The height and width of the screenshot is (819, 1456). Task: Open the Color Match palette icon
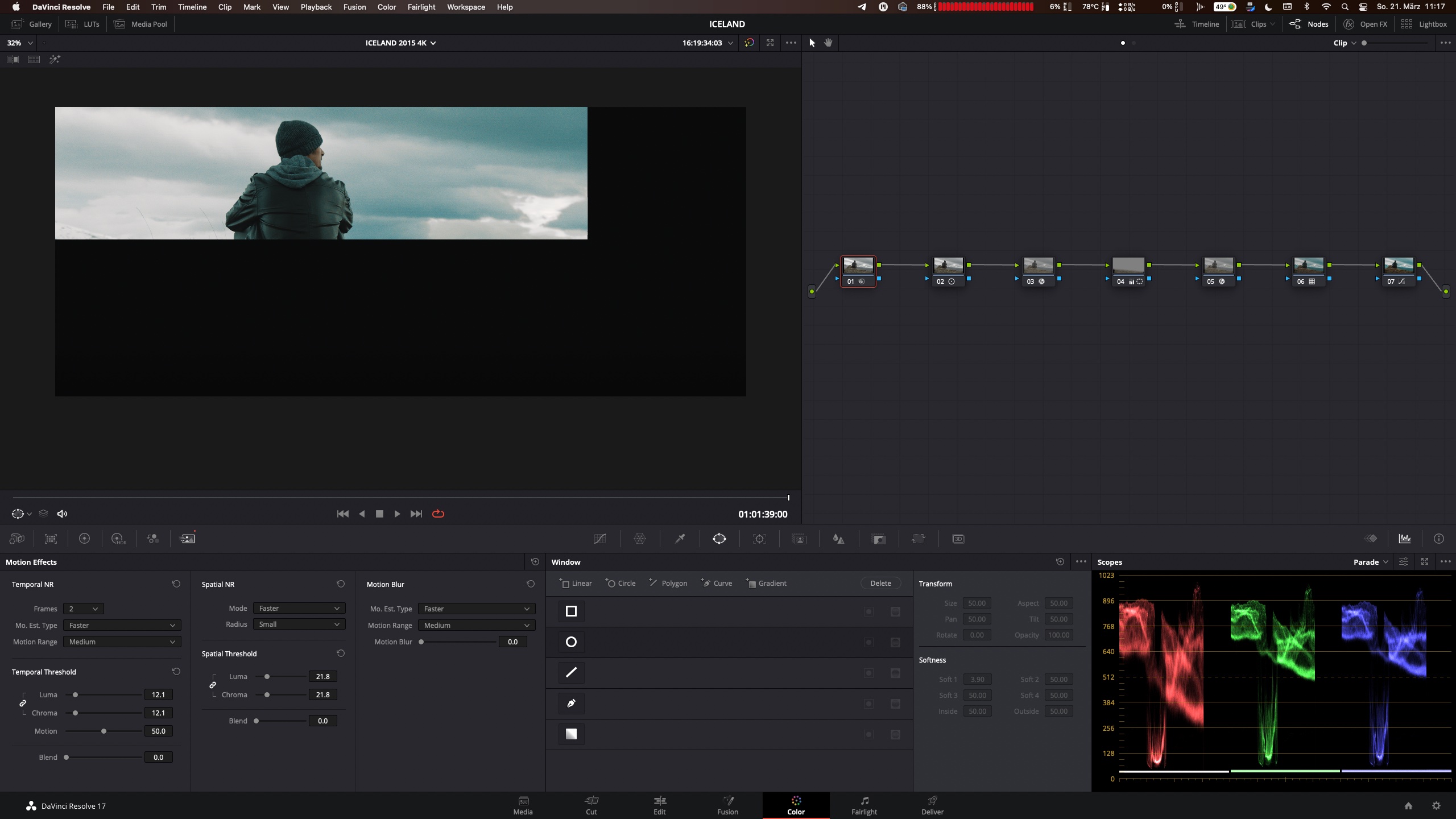(x=51, y=539)
